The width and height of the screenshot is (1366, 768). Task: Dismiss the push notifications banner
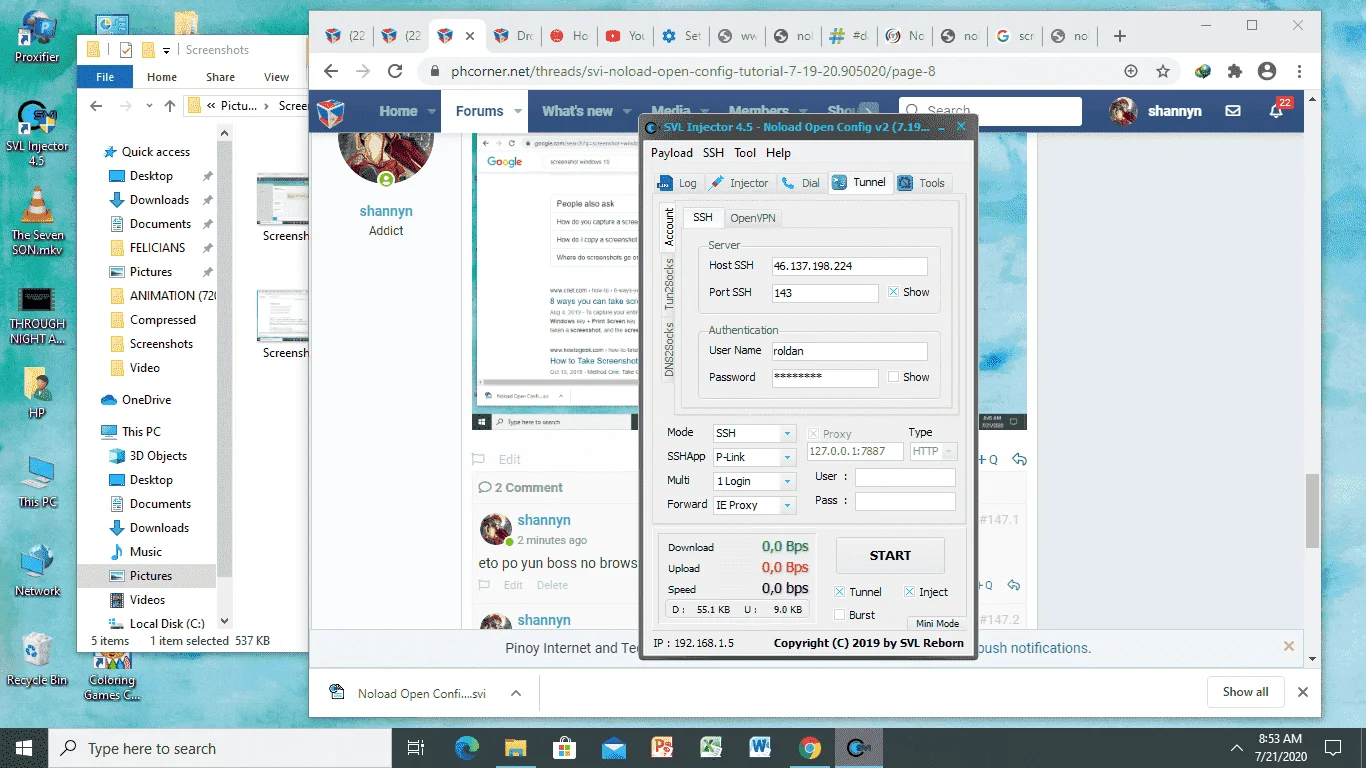coord(1289,647)
